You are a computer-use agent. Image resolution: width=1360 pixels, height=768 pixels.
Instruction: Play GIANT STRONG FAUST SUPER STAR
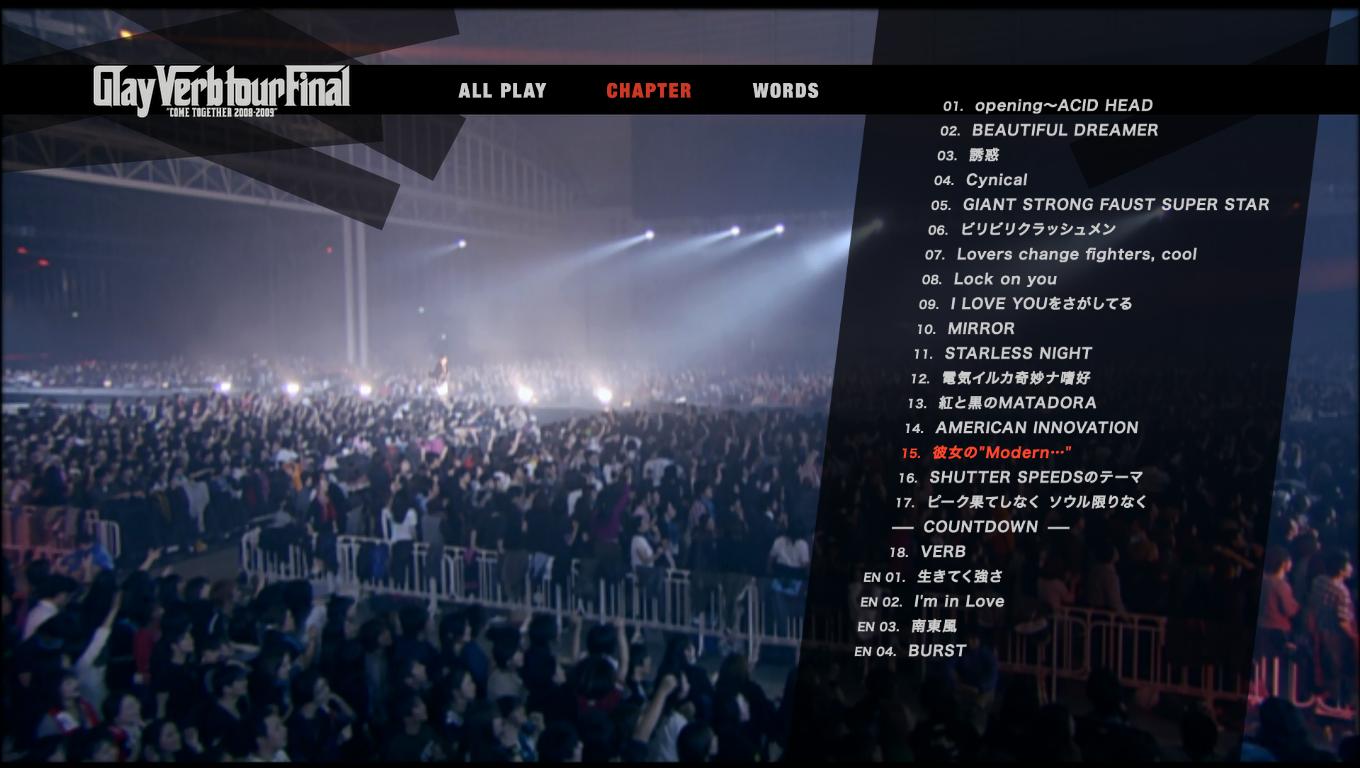(1100, 205)
